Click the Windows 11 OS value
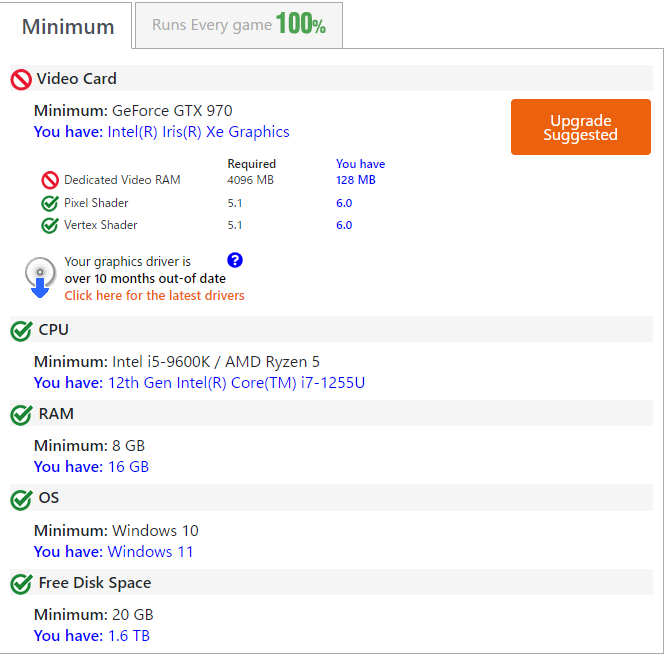The width and height of the screenshot is (665, 657). pos(150,552)
